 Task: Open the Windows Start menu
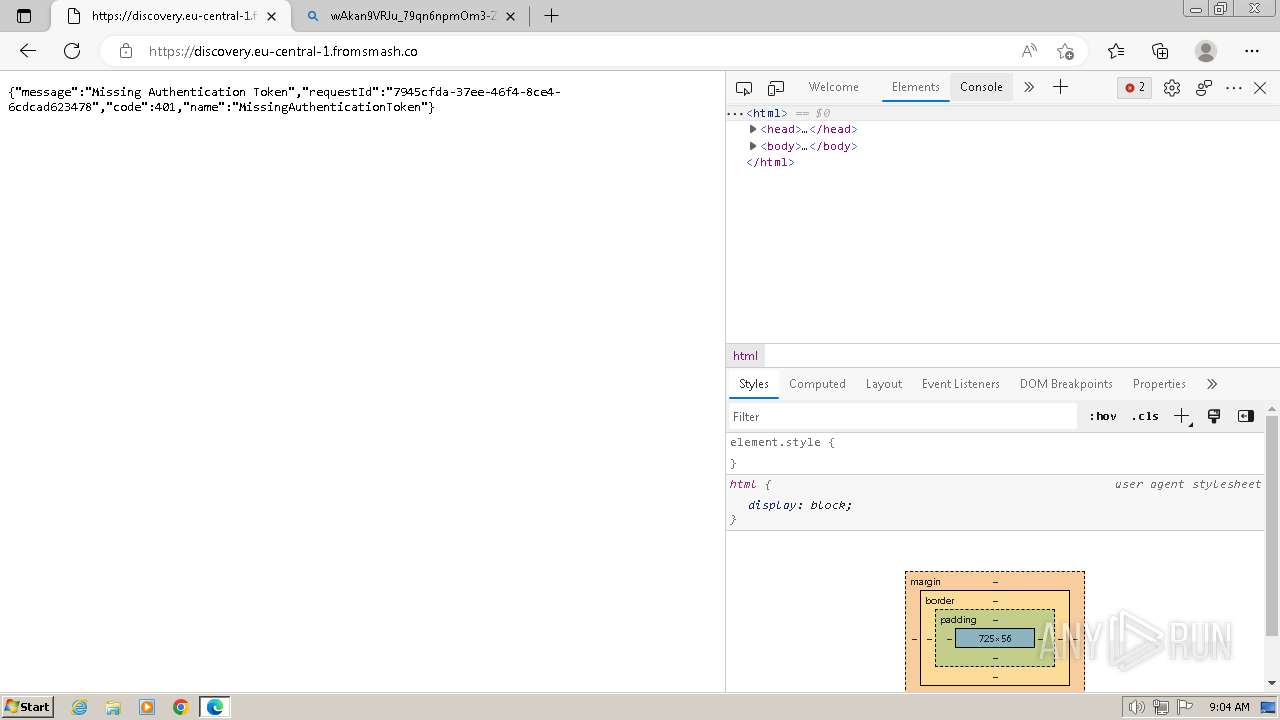coord(27,706)
